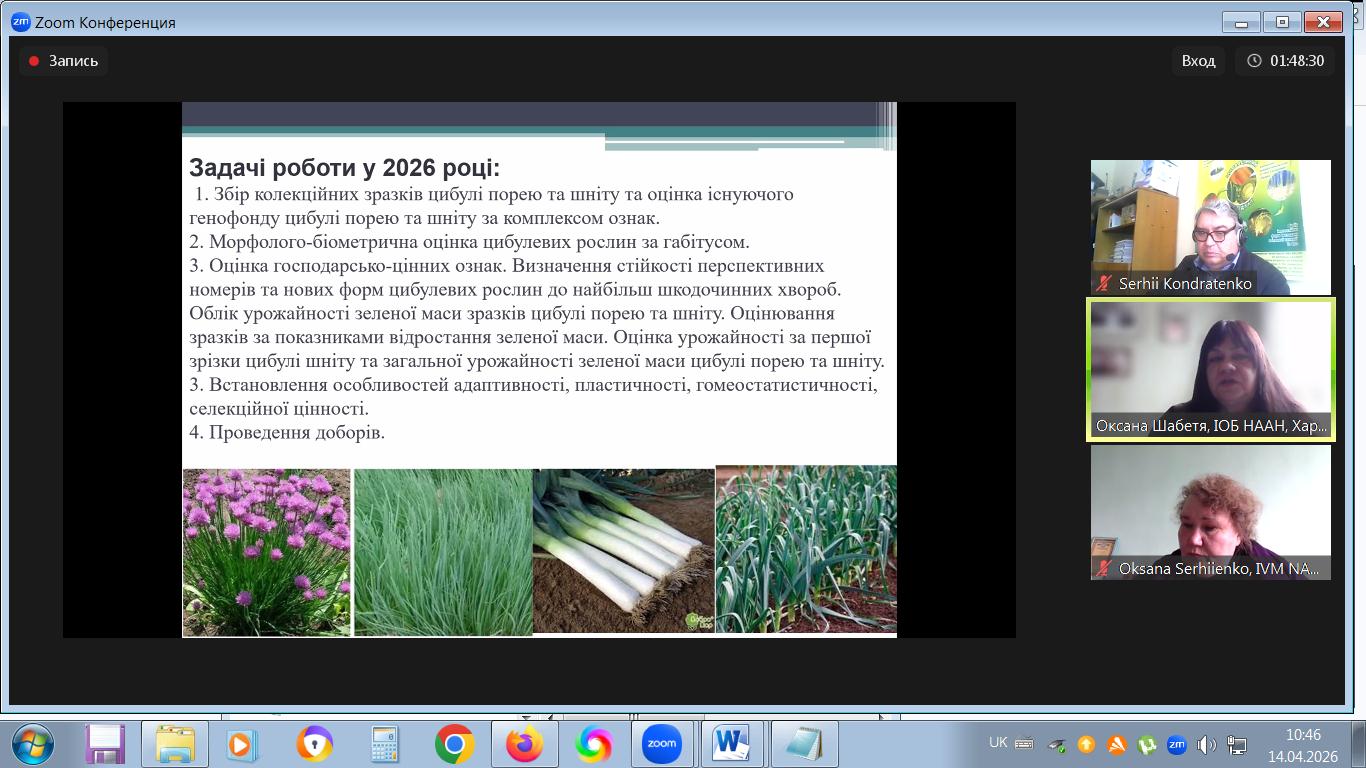
Task: Open Windows Explorer folder icon in taskbar
Action: (175, 744)
